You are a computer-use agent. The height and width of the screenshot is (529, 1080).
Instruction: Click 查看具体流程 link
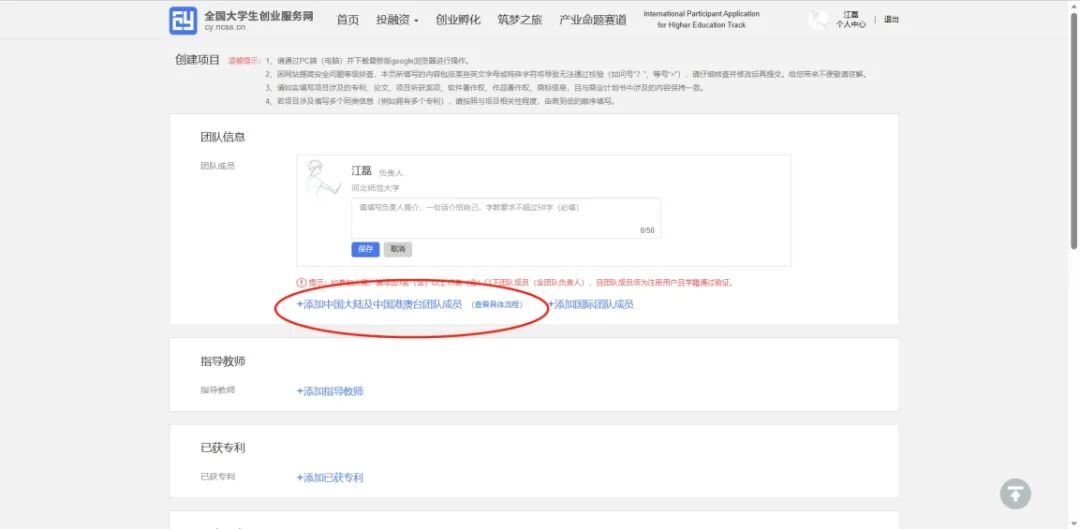(x=497, y=304)
